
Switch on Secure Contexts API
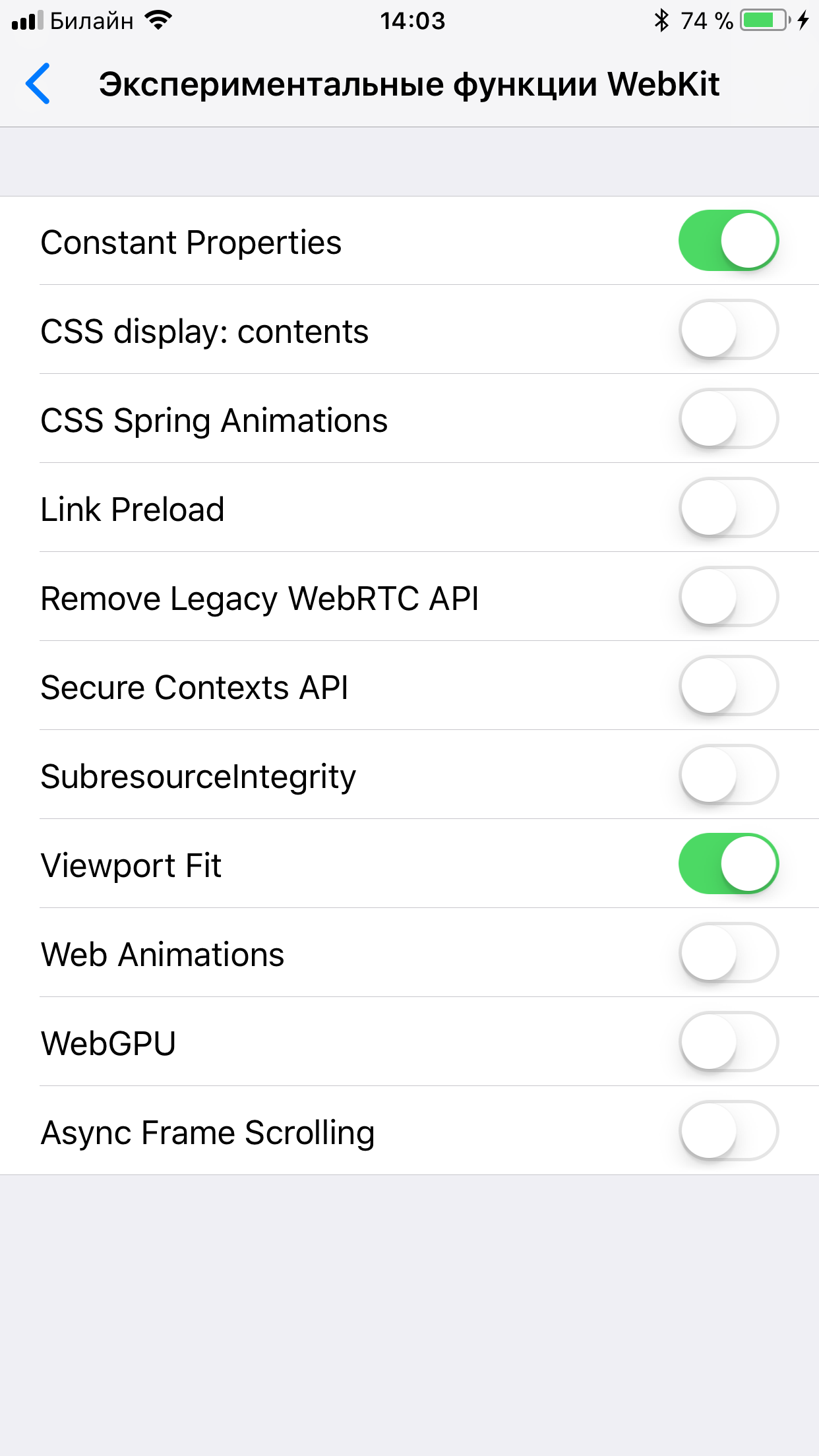(729, 686)
